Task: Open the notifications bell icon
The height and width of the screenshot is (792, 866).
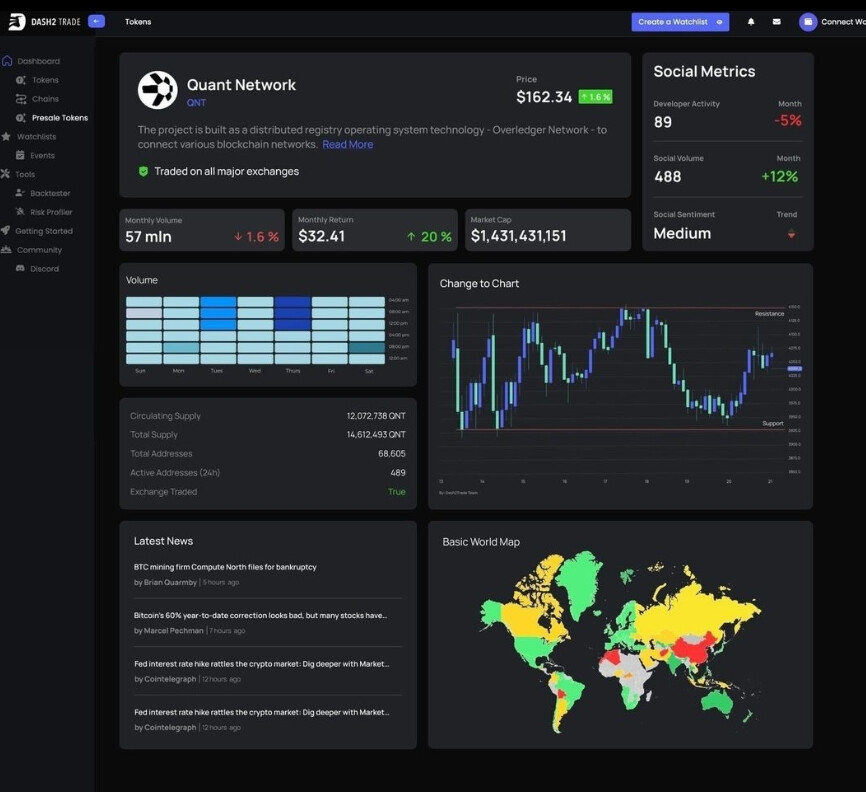Action: click(751, 22)
